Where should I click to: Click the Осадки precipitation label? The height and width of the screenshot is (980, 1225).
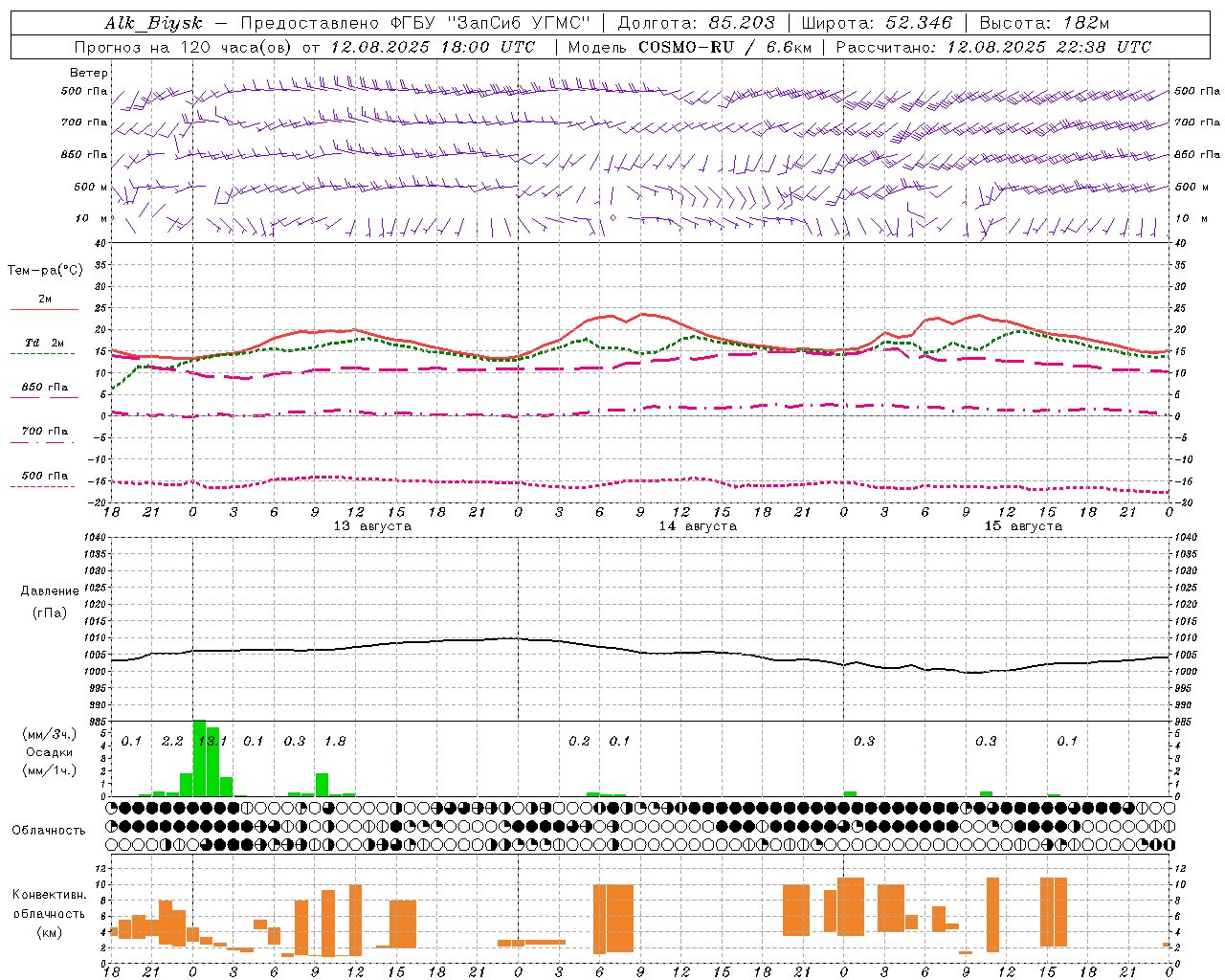coord(50,752)
